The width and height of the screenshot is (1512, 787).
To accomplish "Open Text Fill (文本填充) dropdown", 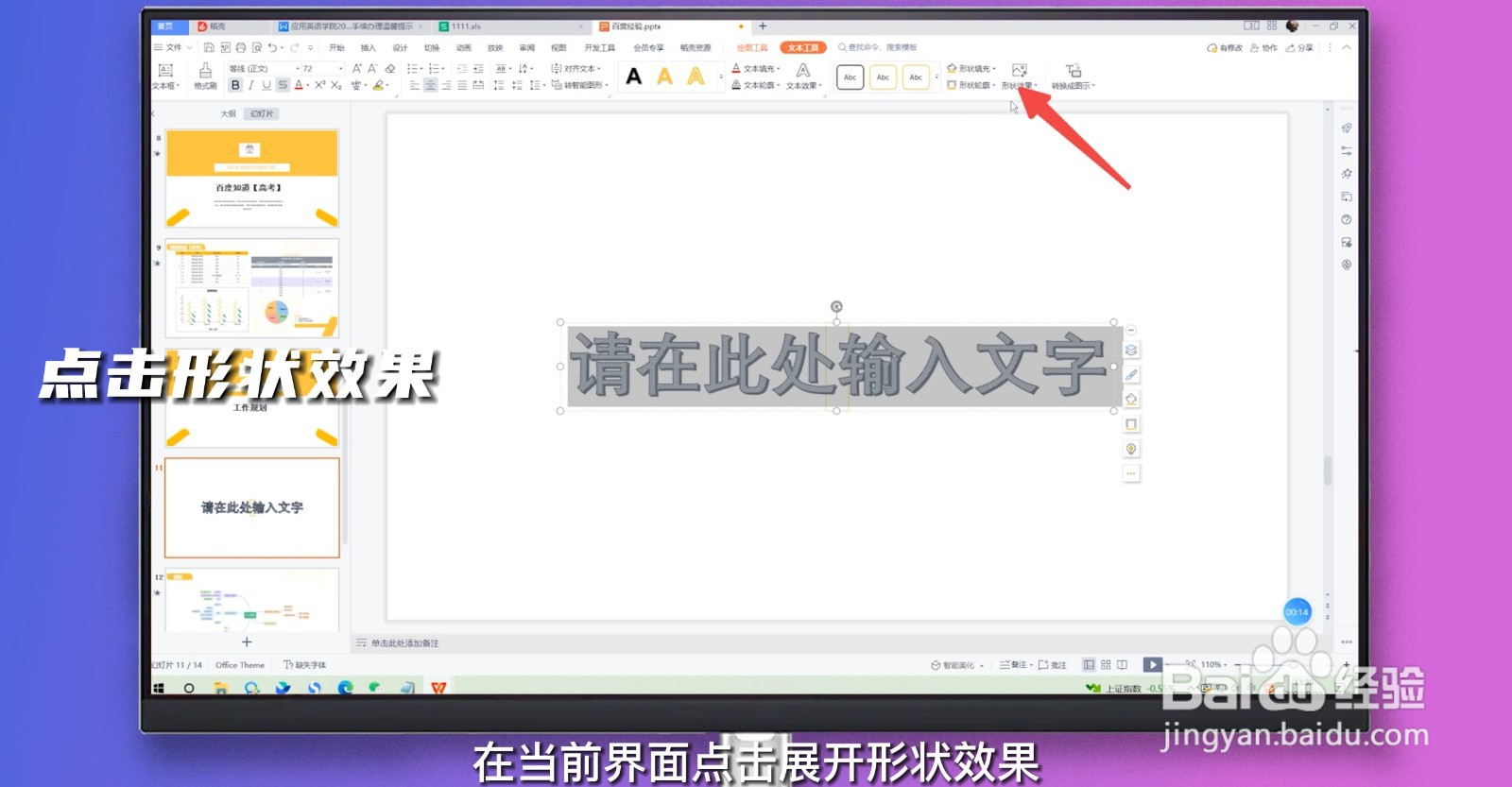I will 756,69.
